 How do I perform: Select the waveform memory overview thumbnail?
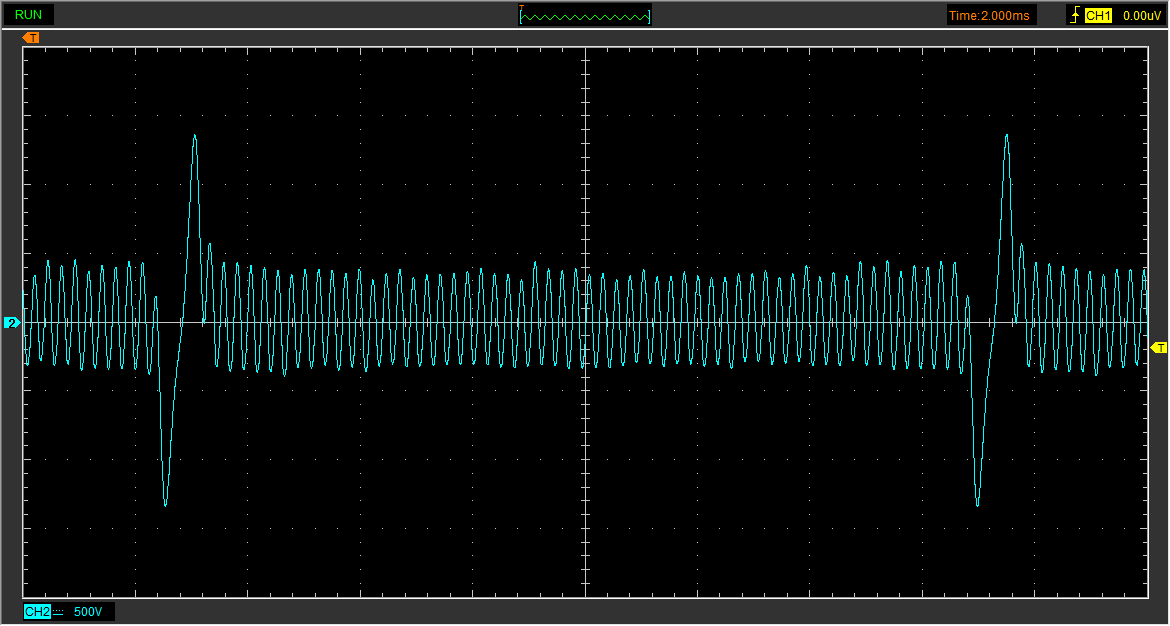pyautogui.click(x=585, y=14)
